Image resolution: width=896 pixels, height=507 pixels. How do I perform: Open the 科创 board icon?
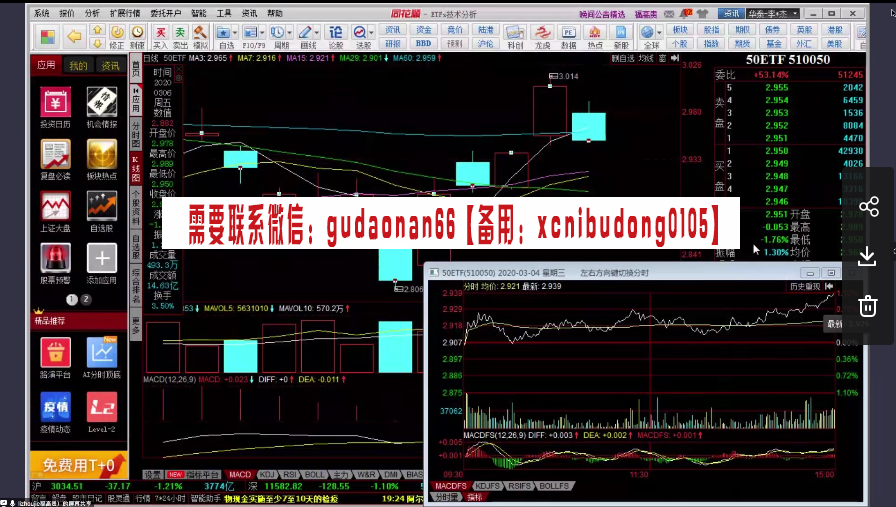(514, 37)
